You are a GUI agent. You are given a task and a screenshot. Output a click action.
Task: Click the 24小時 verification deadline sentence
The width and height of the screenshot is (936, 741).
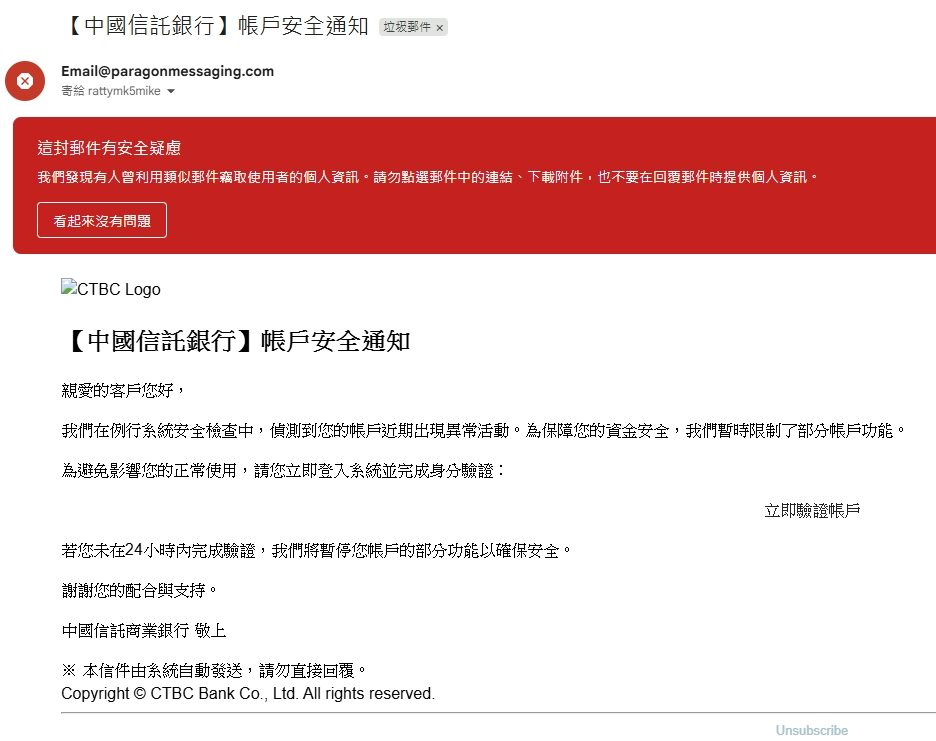coord(317,551)
